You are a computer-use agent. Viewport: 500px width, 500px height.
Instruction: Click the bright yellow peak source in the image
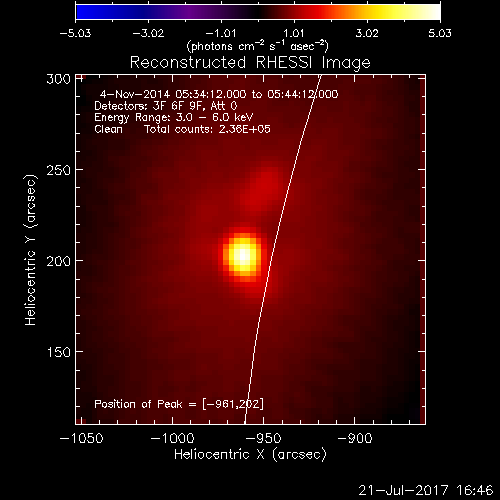[244, 255]
